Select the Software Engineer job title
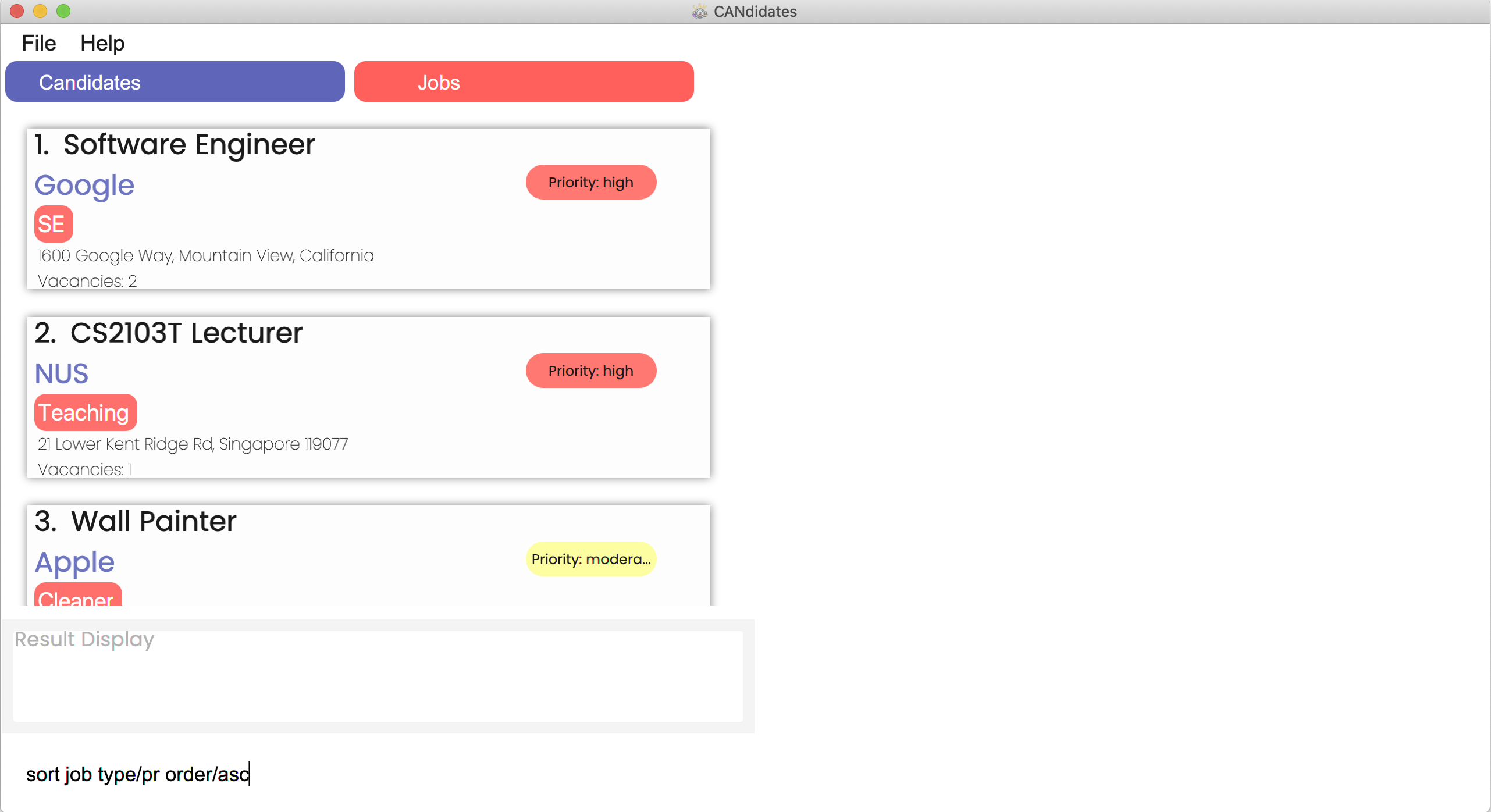Image resolution: width=1491 pixels, height=812 pixels. [x=189, y=144]
